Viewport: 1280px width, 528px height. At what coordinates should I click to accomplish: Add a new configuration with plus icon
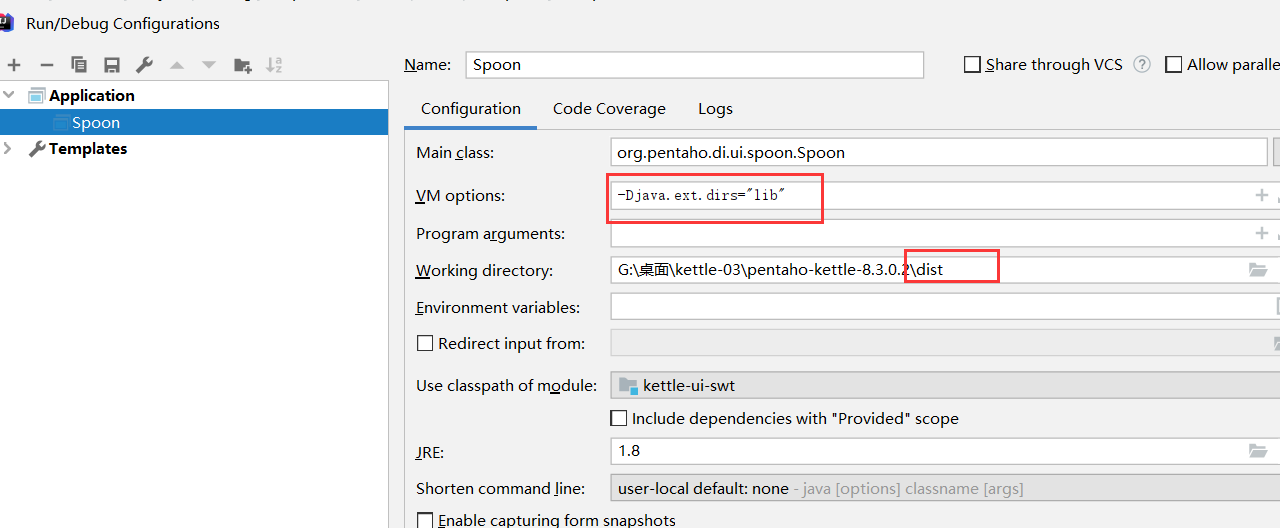[14, 65]
